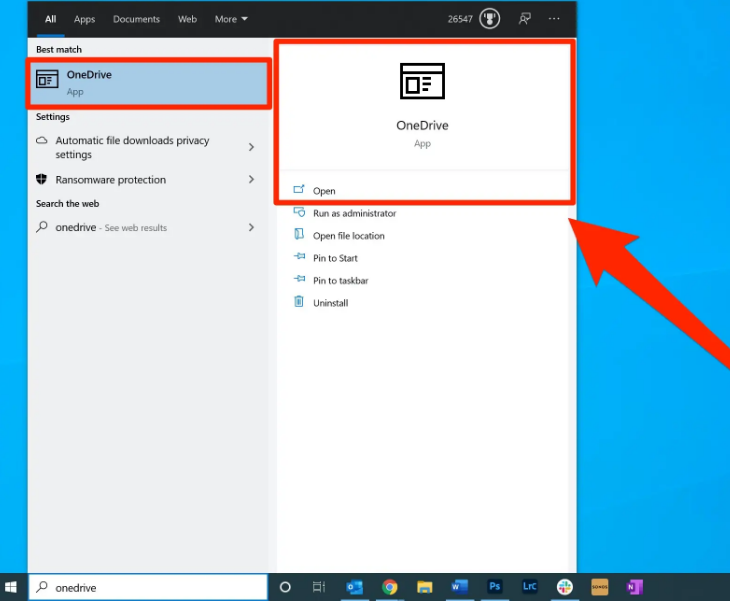The image size is (730, 601).
Task: Switch to the Web search tab
Action: 187,19
